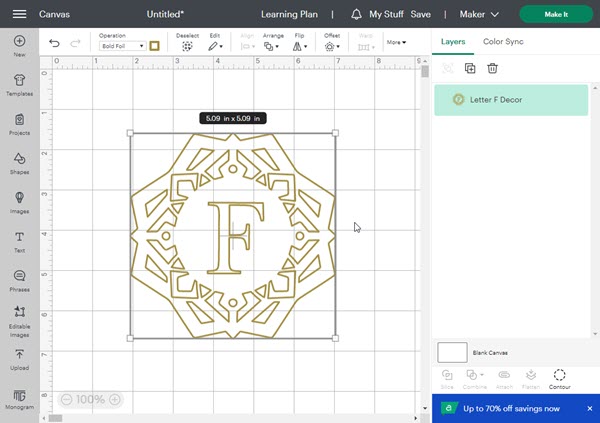Select the Letter F Decor layer
Image resolution: width=600 pixels, height=423 pixels.
[511, 100]
